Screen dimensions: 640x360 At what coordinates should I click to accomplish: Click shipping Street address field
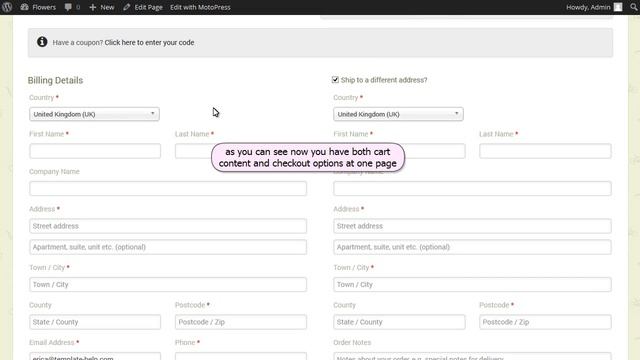pos(472,226)
